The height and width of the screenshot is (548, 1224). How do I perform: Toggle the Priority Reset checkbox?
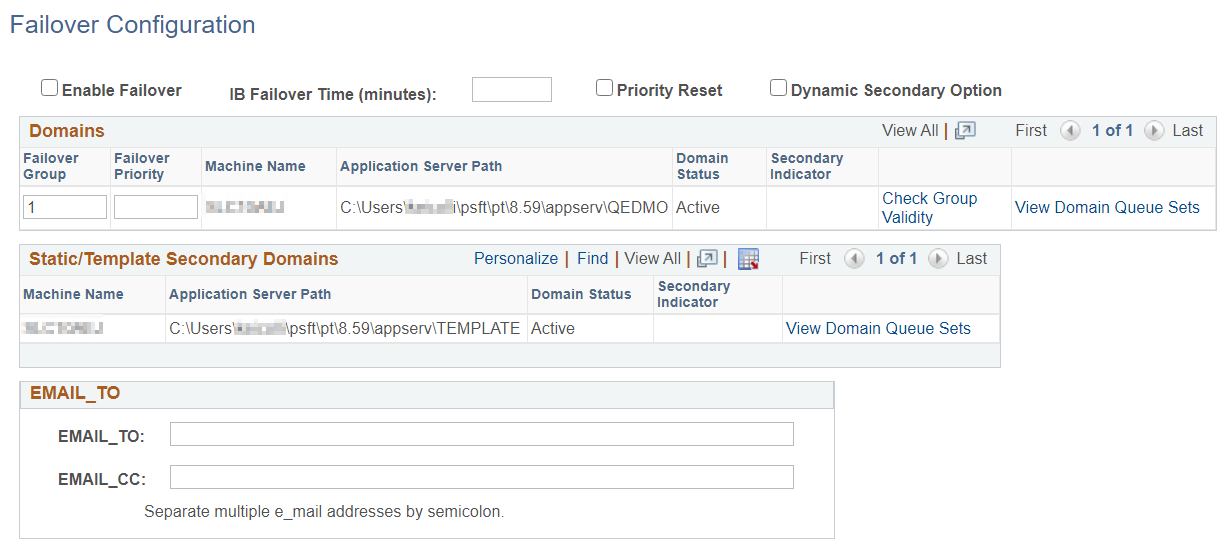click(x=604, y=88)
